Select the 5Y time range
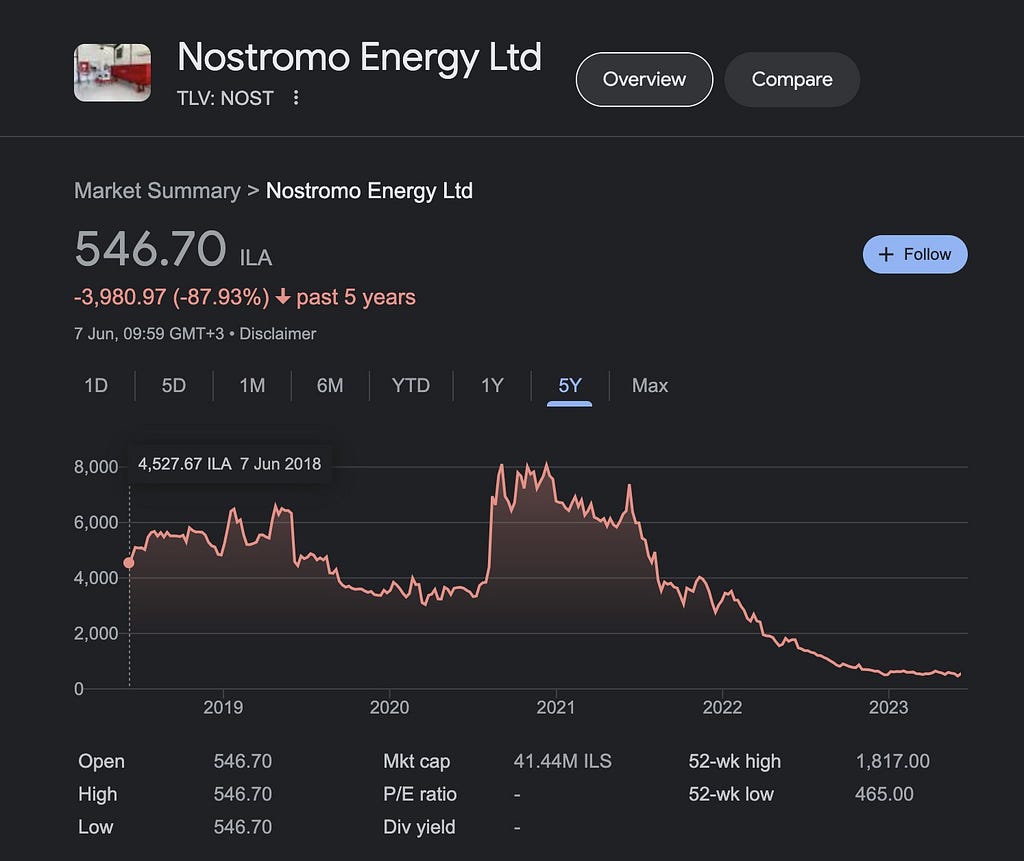The image size is (1024, 861). [x=569, y=385]
